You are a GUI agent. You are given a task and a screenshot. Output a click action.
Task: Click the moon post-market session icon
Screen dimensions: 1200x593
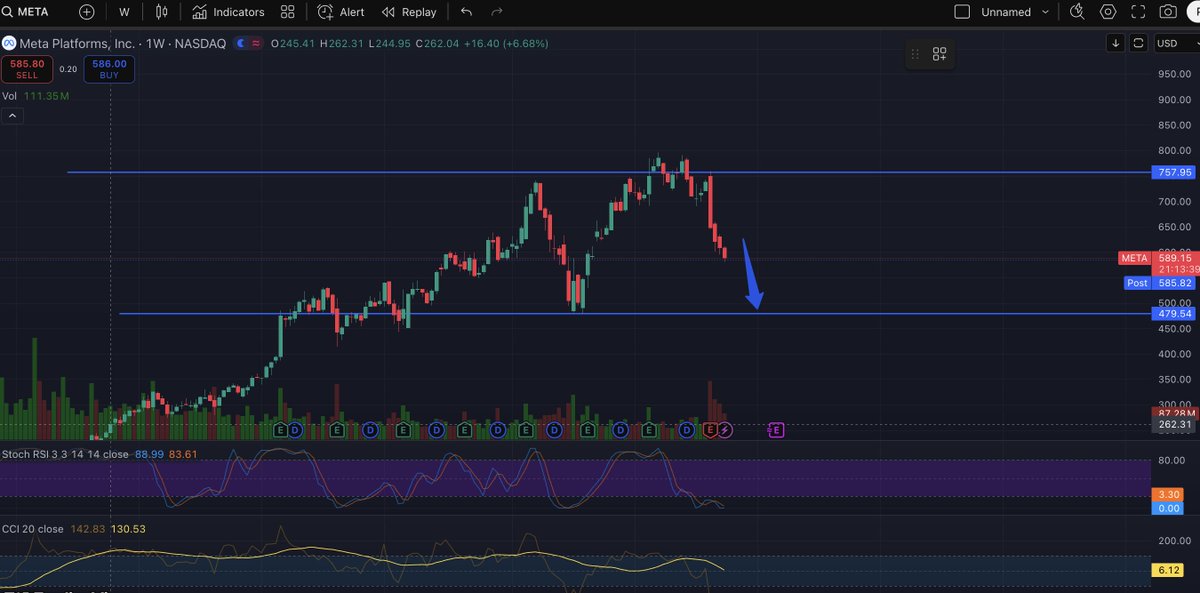[x=240, y=43]
